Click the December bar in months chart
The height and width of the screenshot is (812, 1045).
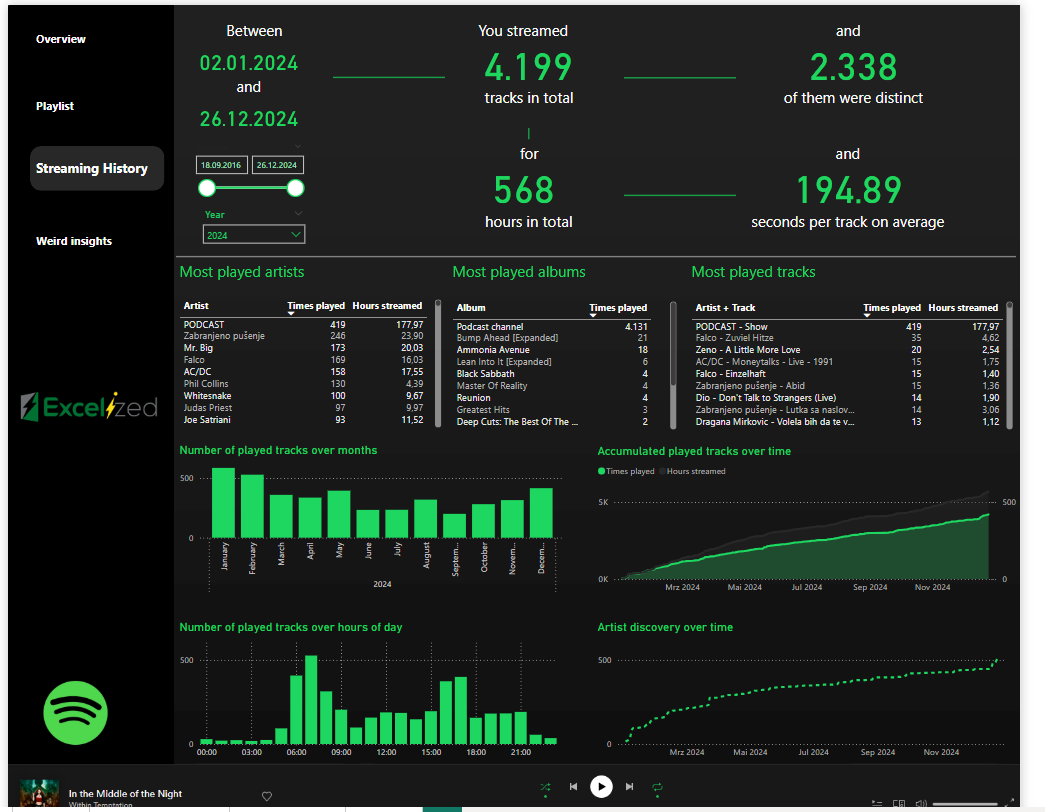click(x=541, y=513)
